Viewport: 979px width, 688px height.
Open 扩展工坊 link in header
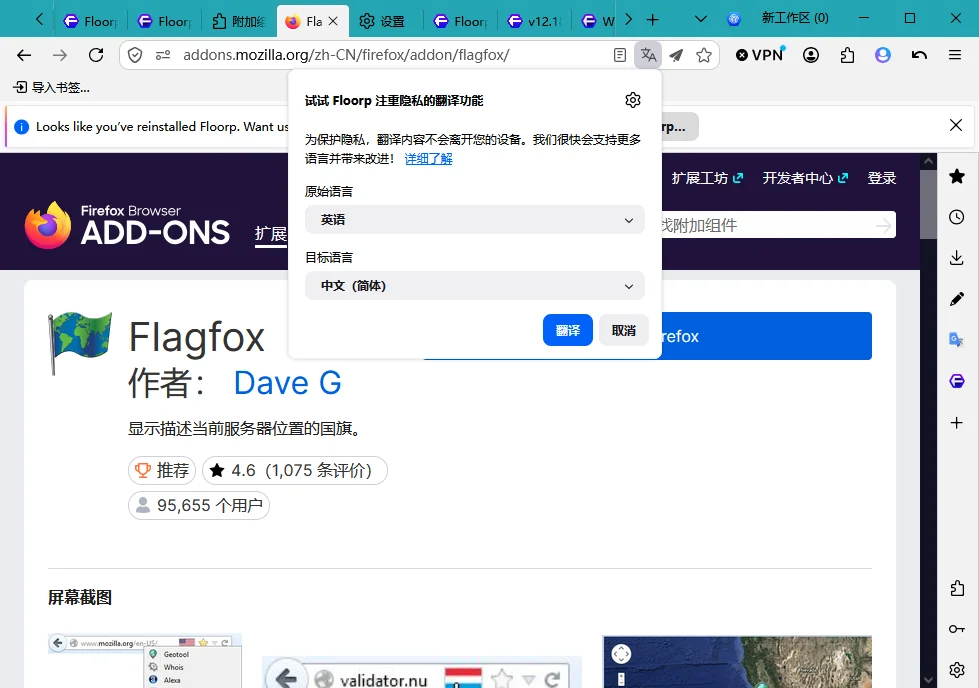click(x=707, y=178)
